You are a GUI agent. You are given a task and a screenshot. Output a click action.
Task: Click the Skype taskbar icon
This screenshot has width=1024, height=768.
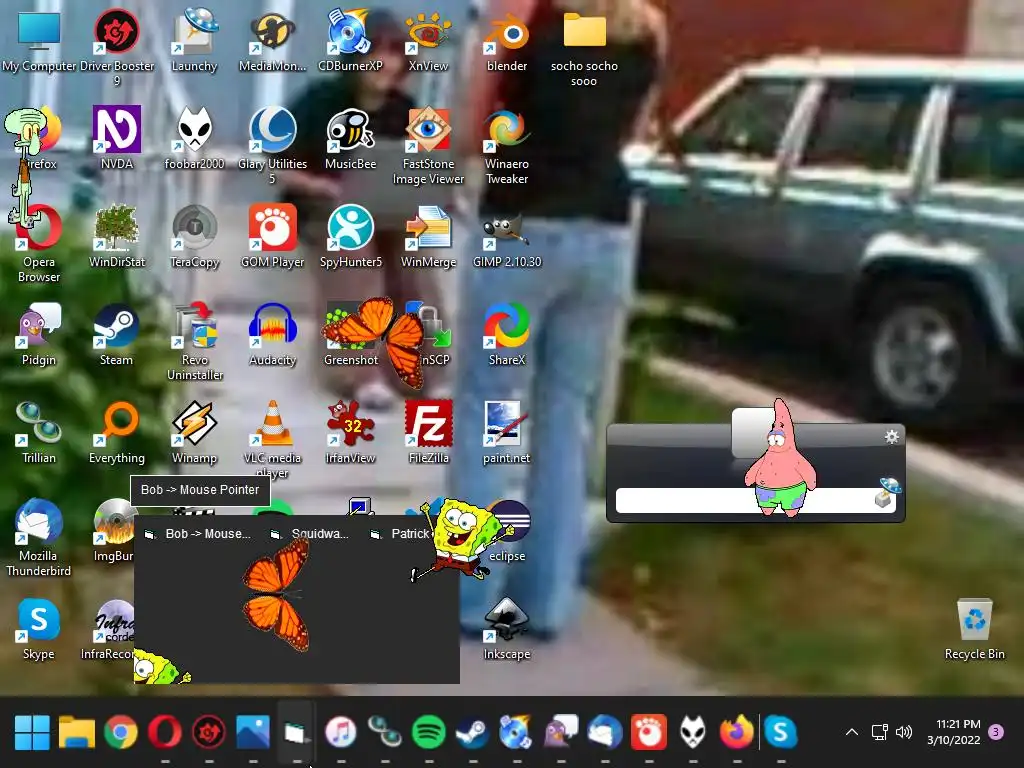(x=781, y=732)
